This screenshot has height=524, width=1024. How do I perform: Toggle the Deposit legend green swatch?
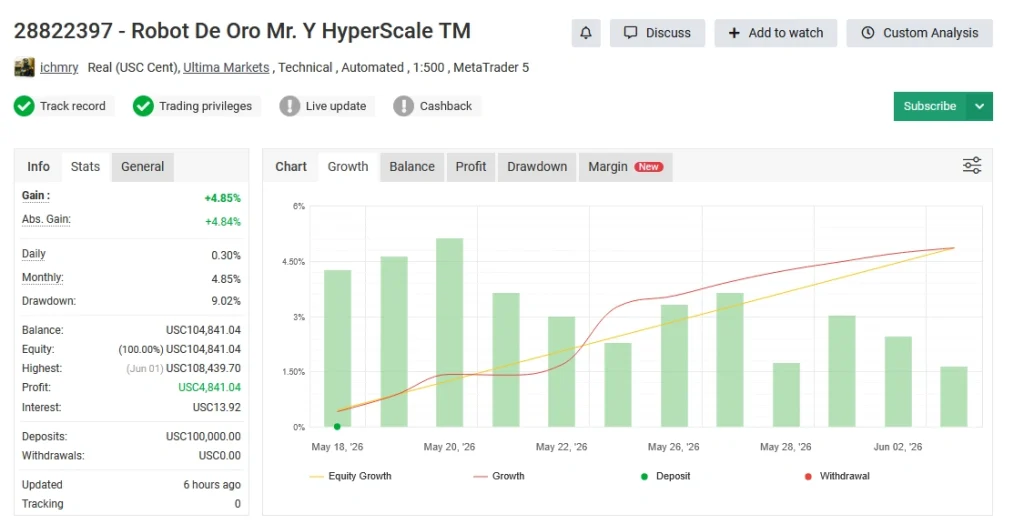pyautogui.click(x=645, y=477)
